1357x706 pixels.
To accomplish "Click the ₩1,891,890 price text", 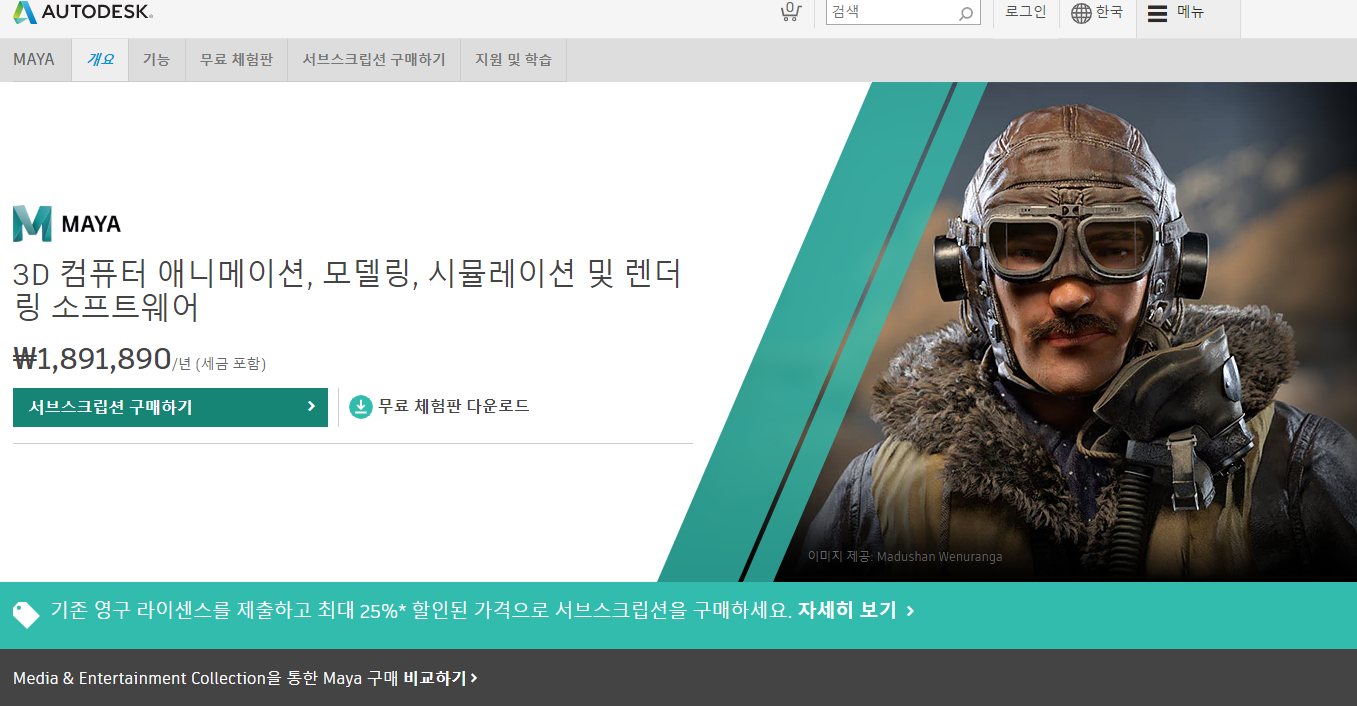I will pos(92,358).
